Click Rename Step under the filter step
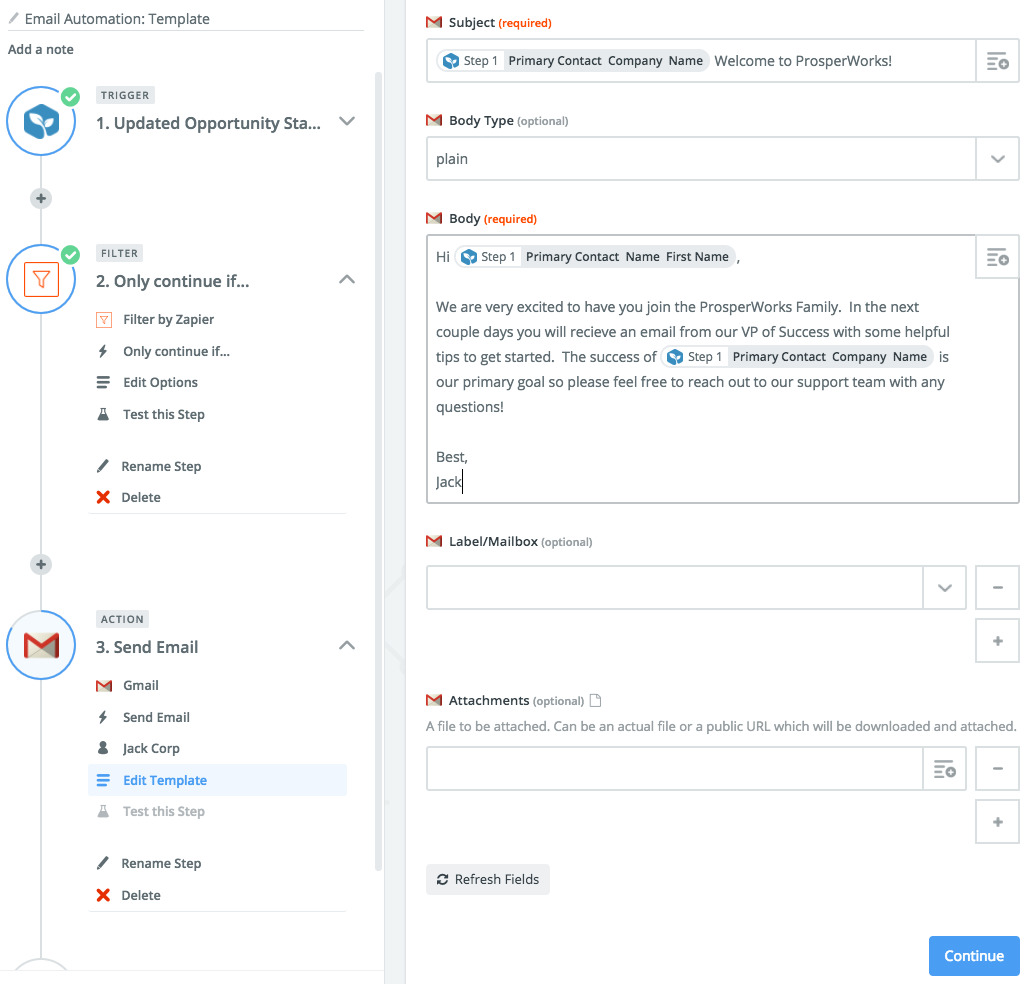The width and height of the screenshot is (1027, 984). pyautogui.click(x=161, y=466)
